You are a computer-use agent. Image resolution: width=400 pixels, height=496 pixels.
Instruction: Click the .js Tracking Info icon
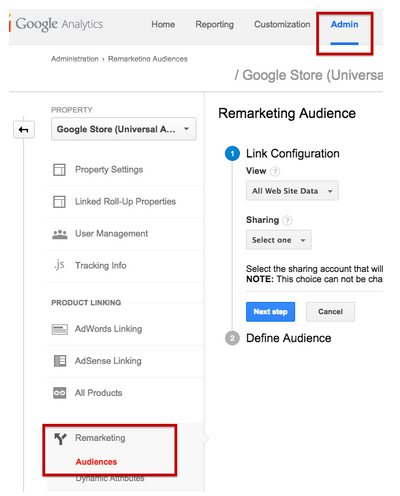coord(59,265)
